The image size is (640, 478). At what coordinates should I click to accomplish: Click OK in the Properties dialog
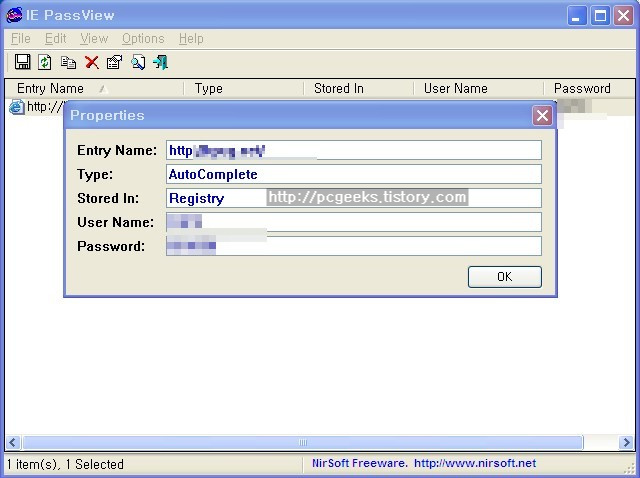(505, 277)
